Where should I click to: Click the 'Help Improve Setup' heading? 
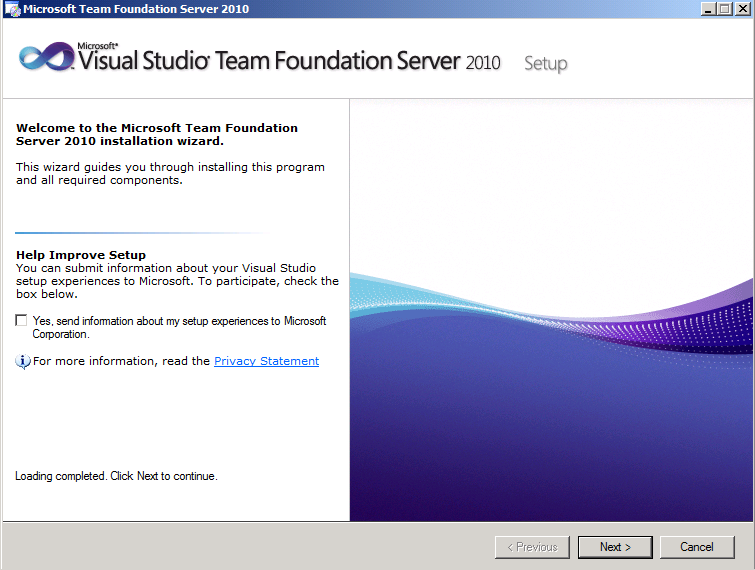coord(81,255)
